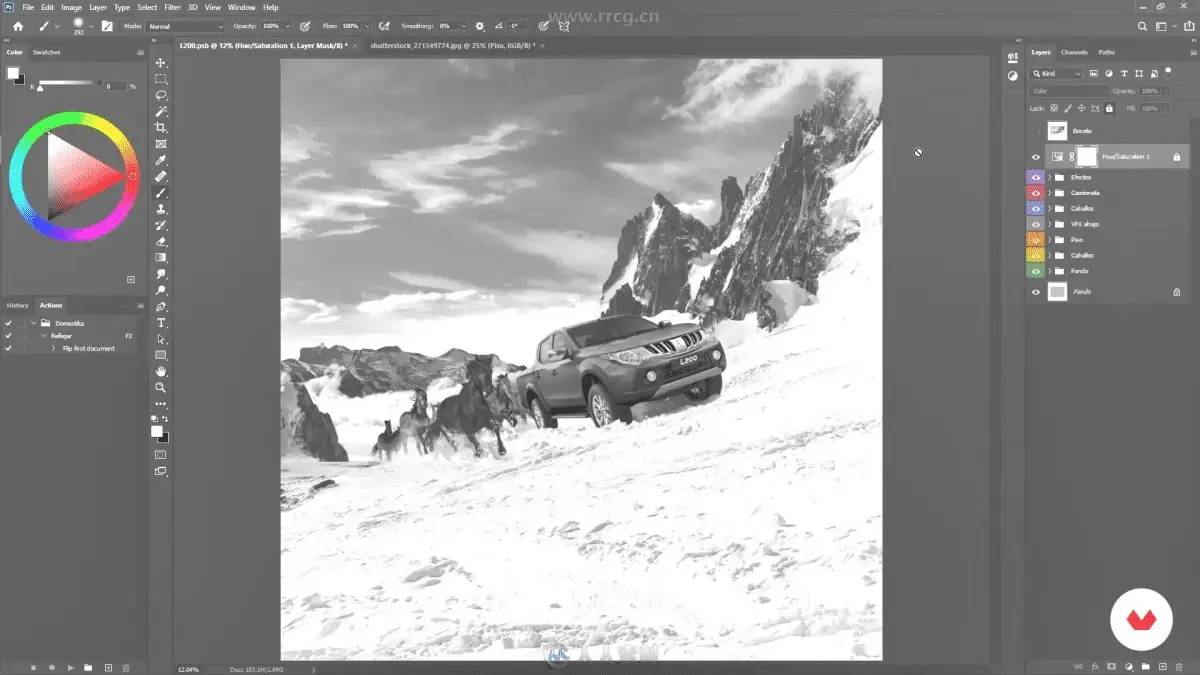Hide the Fondo background layer
The width and height of the screenshot is (1200, 675).
[x=1035, y=292]
